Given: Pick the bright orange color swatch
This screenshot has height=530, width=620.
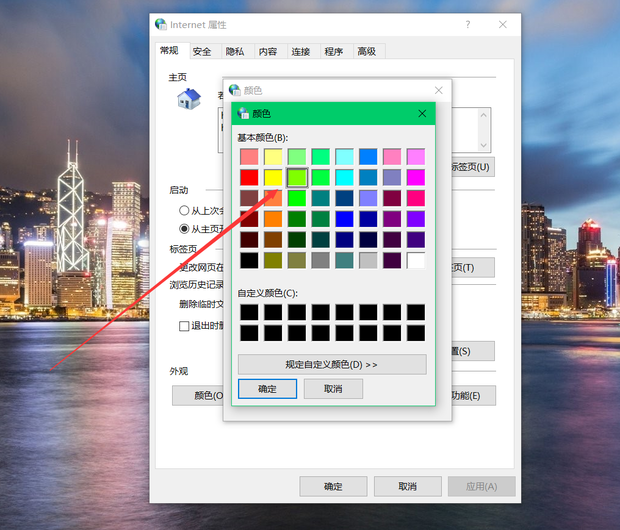Looking at the screenshot, I should point(273,219).
